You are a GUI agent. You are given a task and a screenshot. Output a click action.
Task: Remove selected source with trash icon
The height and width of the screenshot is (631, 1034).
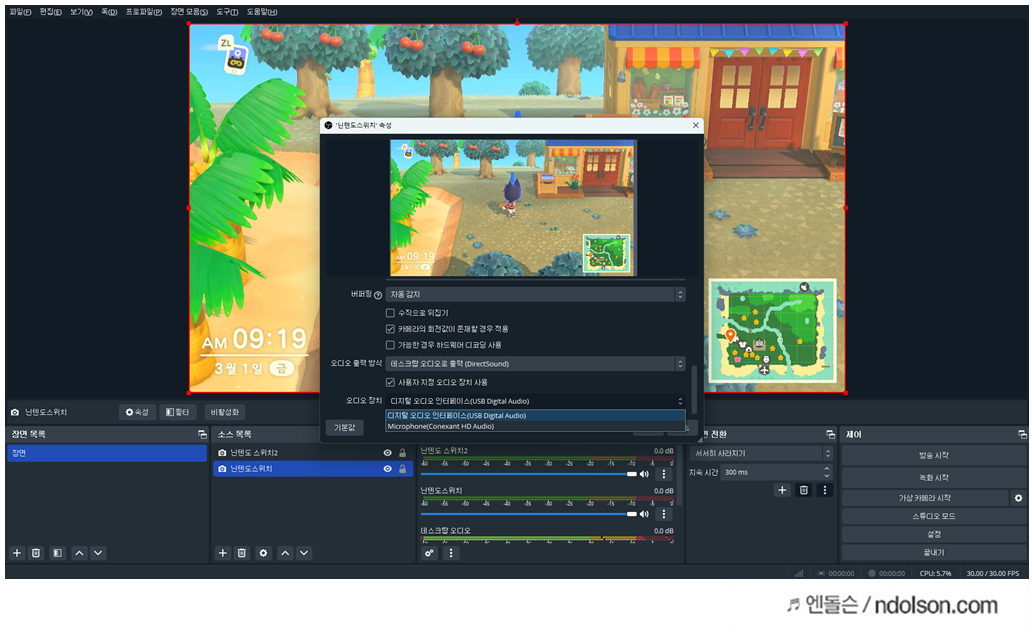click(242, 553)
